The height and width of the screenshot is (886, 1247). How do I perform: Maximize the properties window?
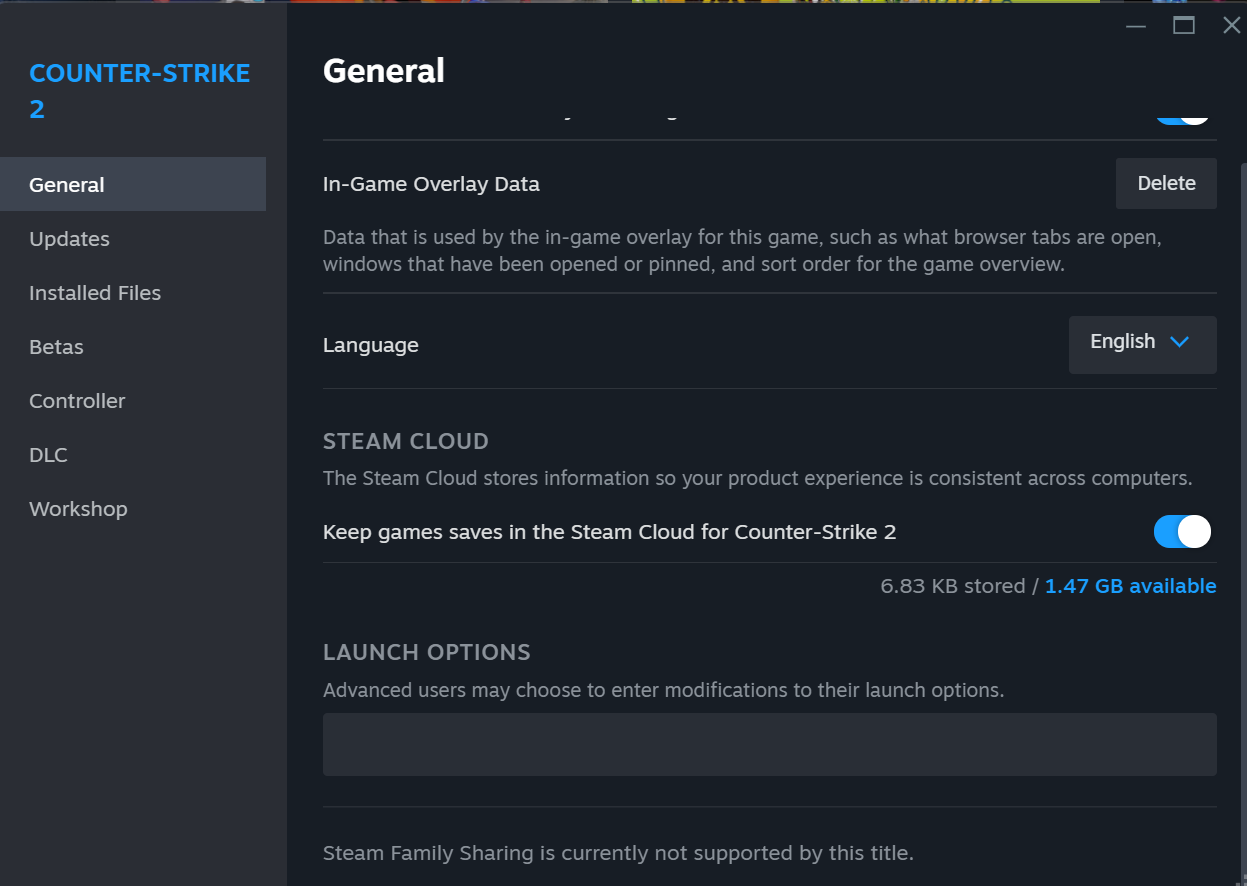1183,26
